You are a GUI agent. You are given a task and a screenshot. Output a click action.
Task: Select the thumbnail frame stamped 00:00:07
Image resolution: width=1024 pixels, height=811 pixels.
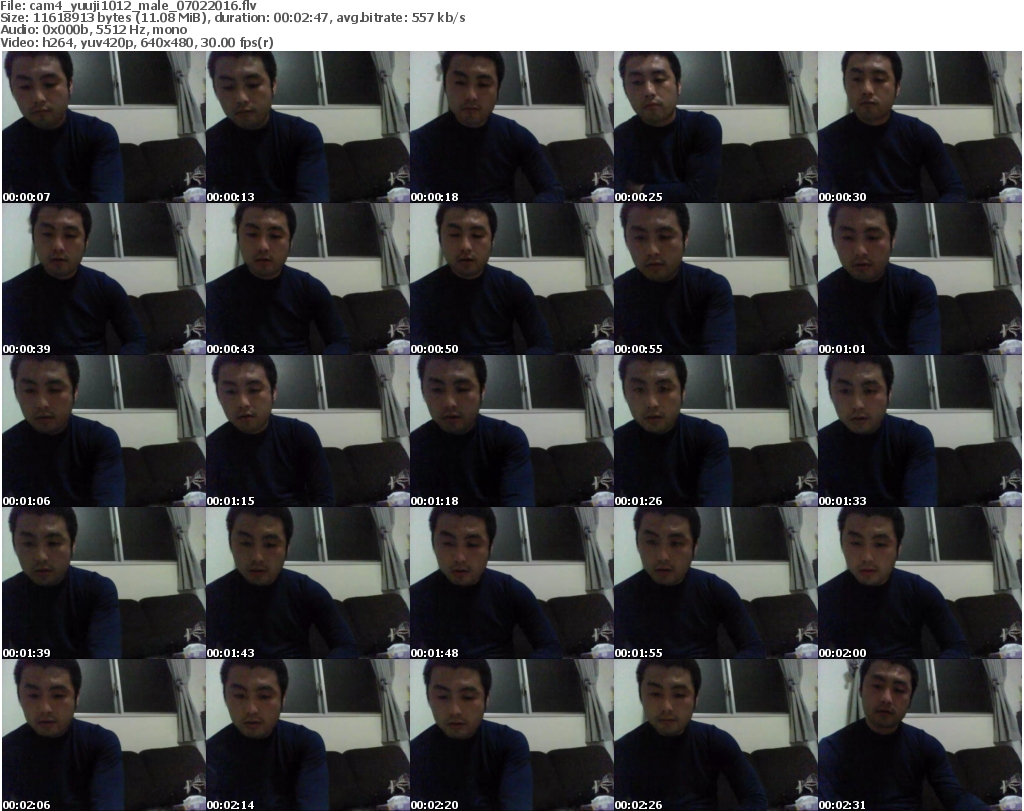[x=104, y=127]
